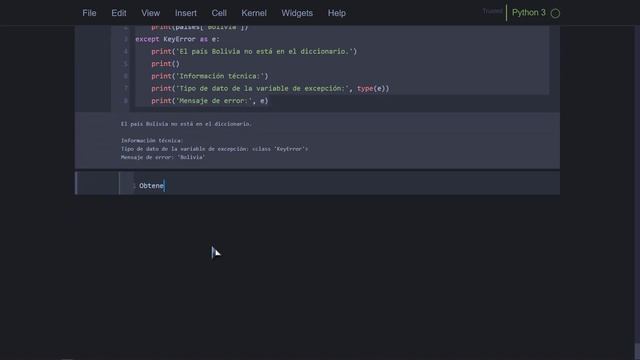The width and height of the screenshot is (640, 360).
Task: Click the empty print() code line
Action: click(x=165, y=64)
